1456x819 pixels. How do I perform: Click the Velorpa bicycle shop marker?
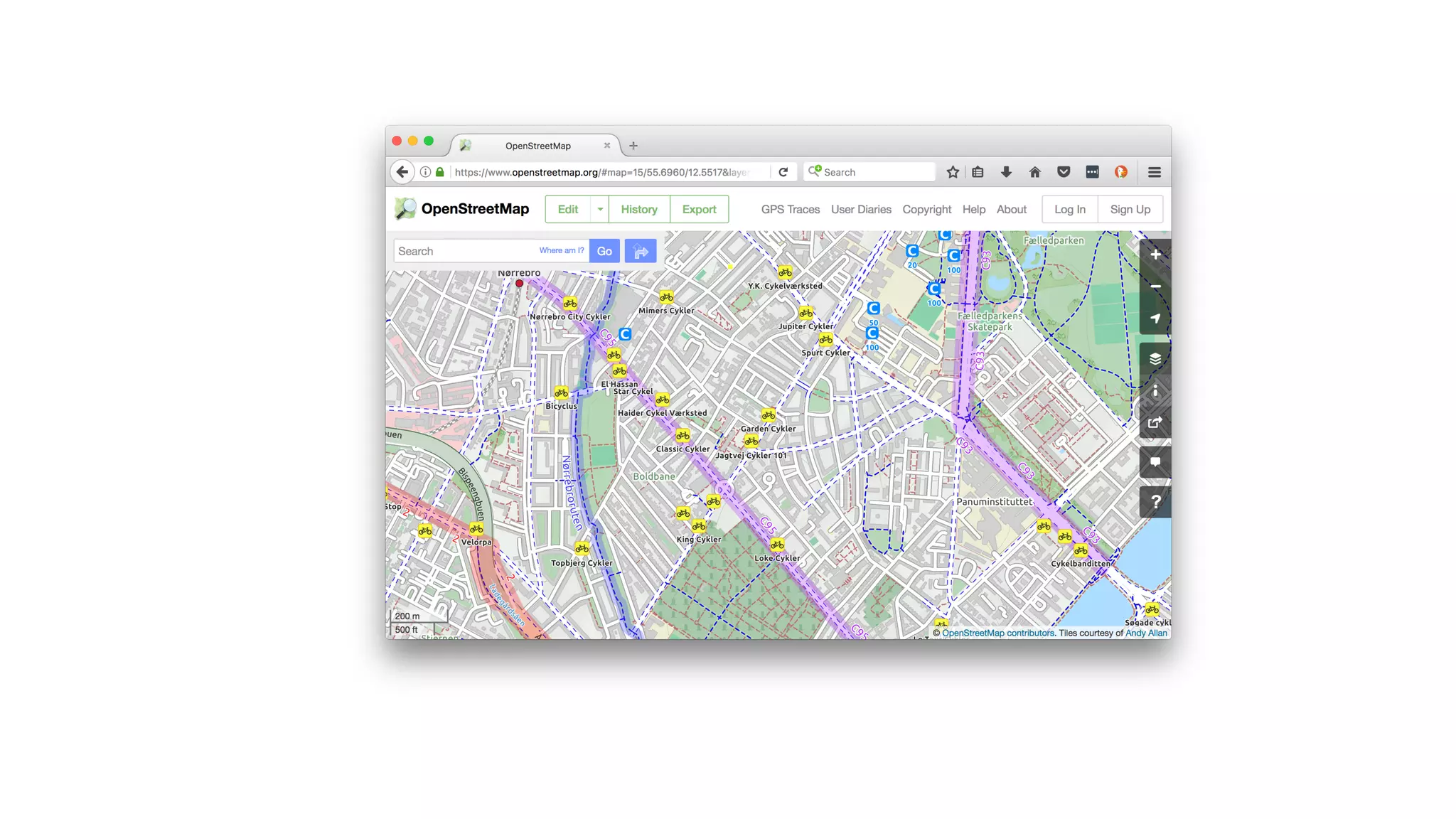[x=476, y=529]
